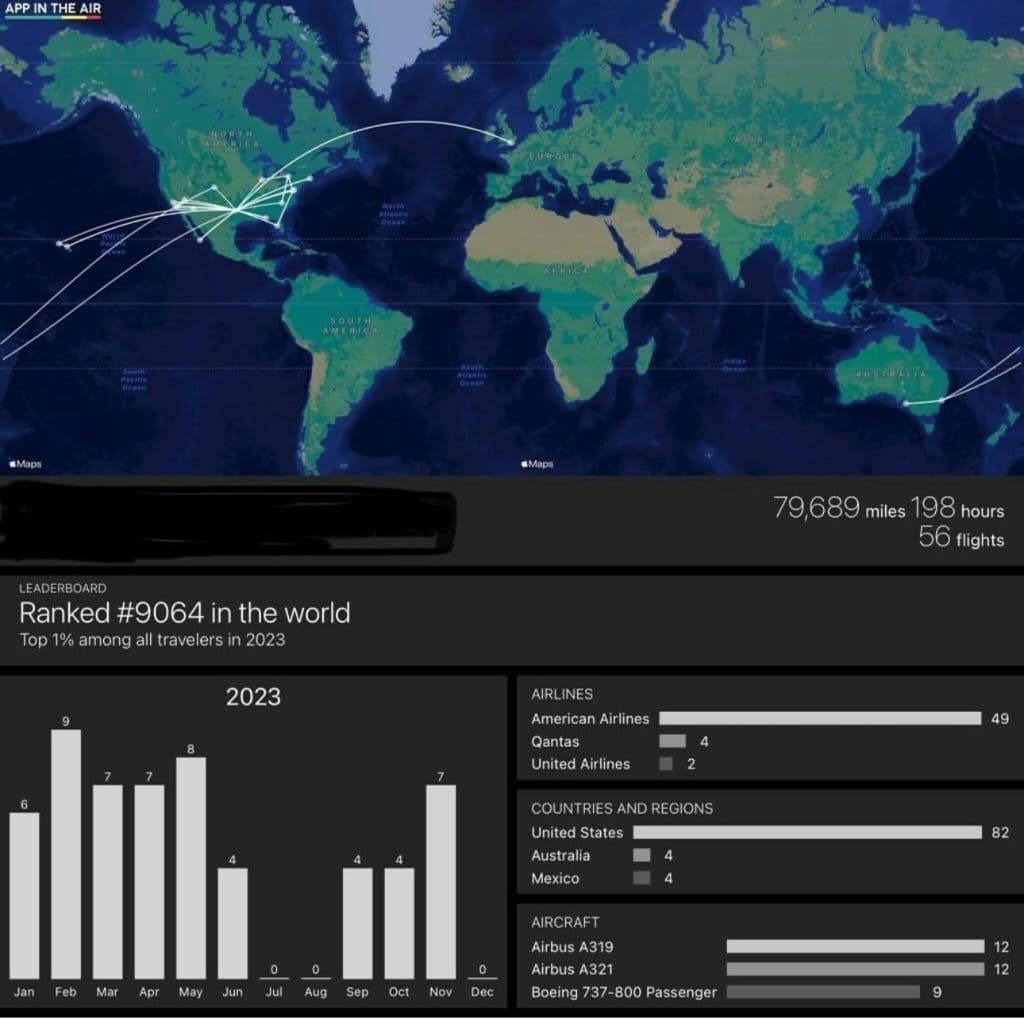The height and width of the screenshot is (1020, 1024).
Task: Click the LEADERBOARD heading
Action: pyautogui.click(x=63, y=588)
